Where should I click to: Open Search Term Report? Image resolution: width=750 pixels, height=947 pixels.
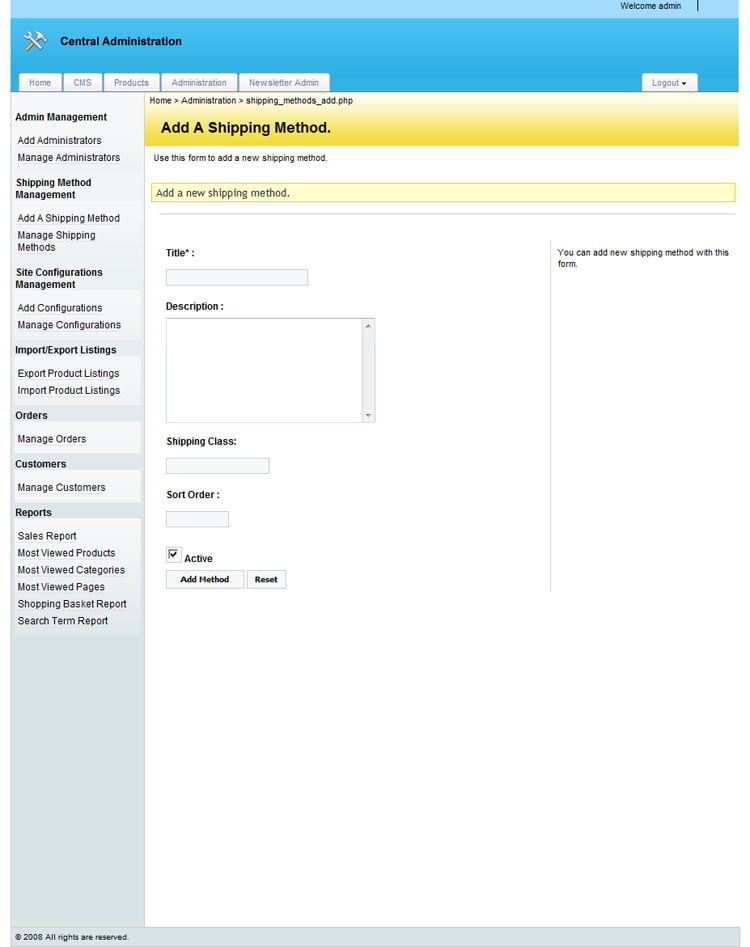pos(62,621)
